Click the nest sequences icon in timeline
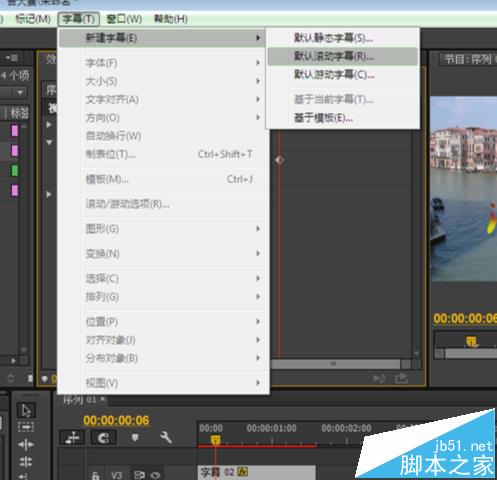Image resolution: width=497 pixels, height=480 pixels. click(72, 438)
